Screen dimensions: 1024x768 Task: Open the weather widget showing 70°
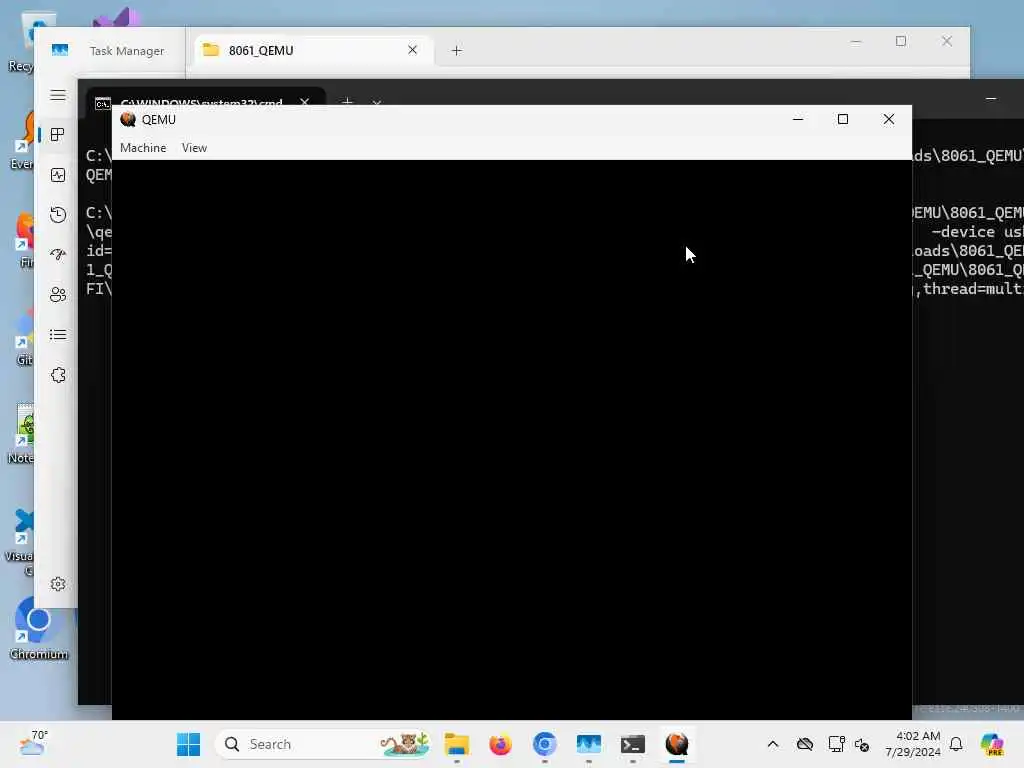coord(33,744)
